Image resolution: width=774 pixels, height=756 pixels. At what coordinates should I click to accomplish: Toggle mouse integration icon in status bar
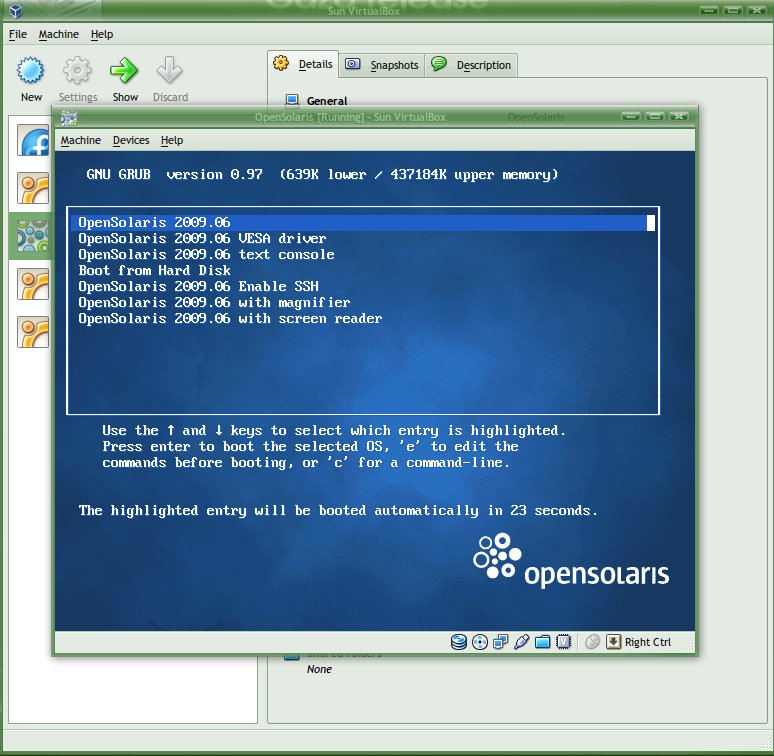(592, 642)
